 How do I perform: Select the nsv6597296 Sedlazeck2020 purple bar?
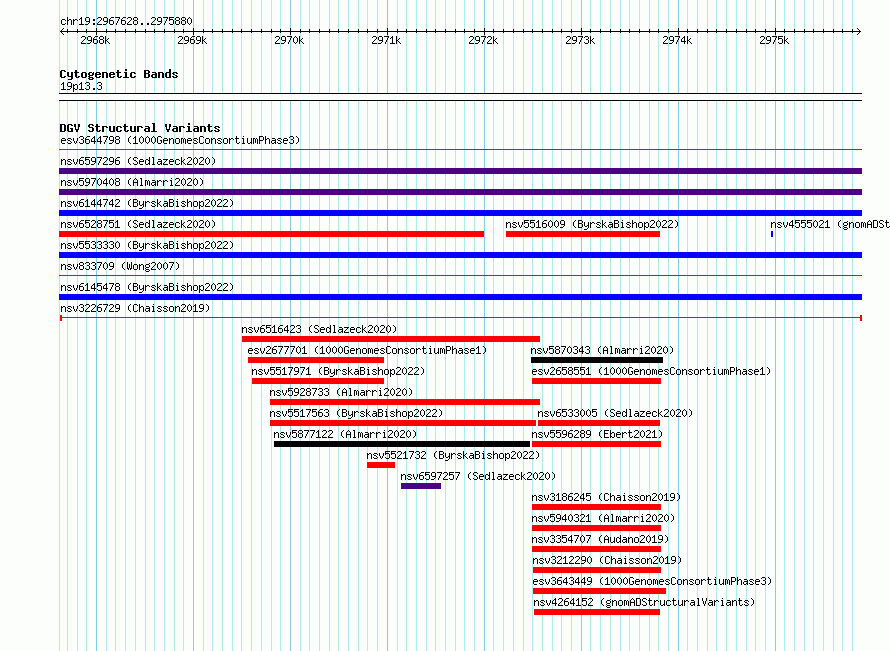click(460, 171)
